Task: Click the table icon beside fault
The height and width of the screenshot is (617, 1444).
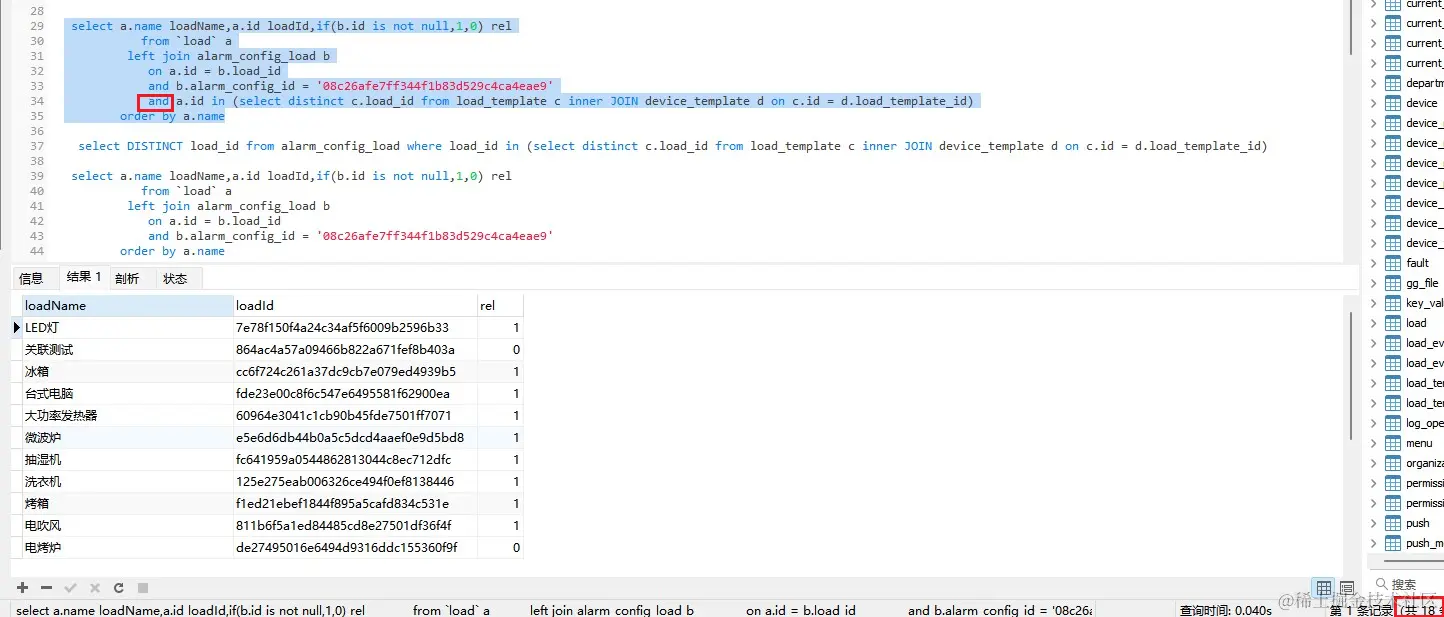Action: (1392, 263)
